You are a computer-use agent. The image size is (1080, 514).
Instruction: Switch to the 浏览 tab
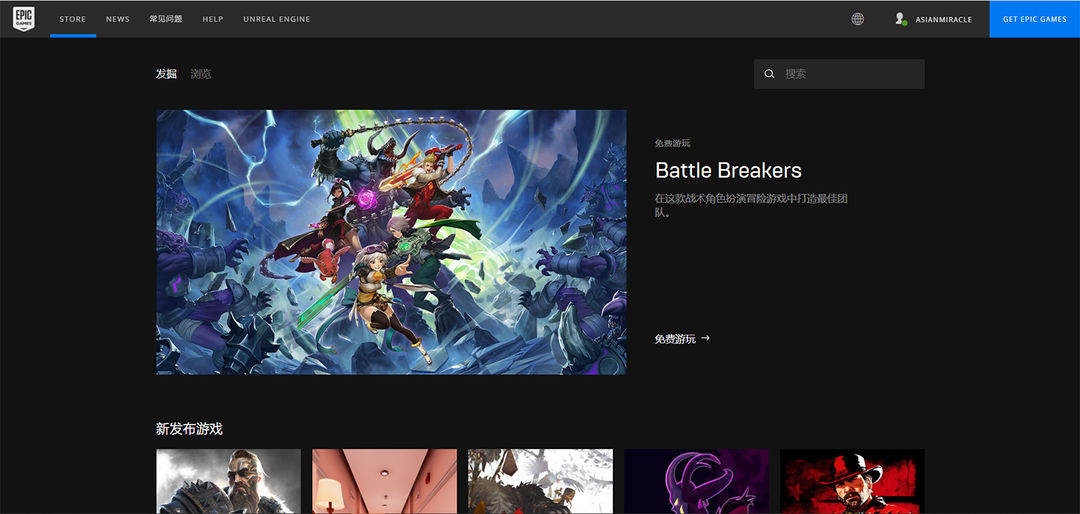coord(201,74)
